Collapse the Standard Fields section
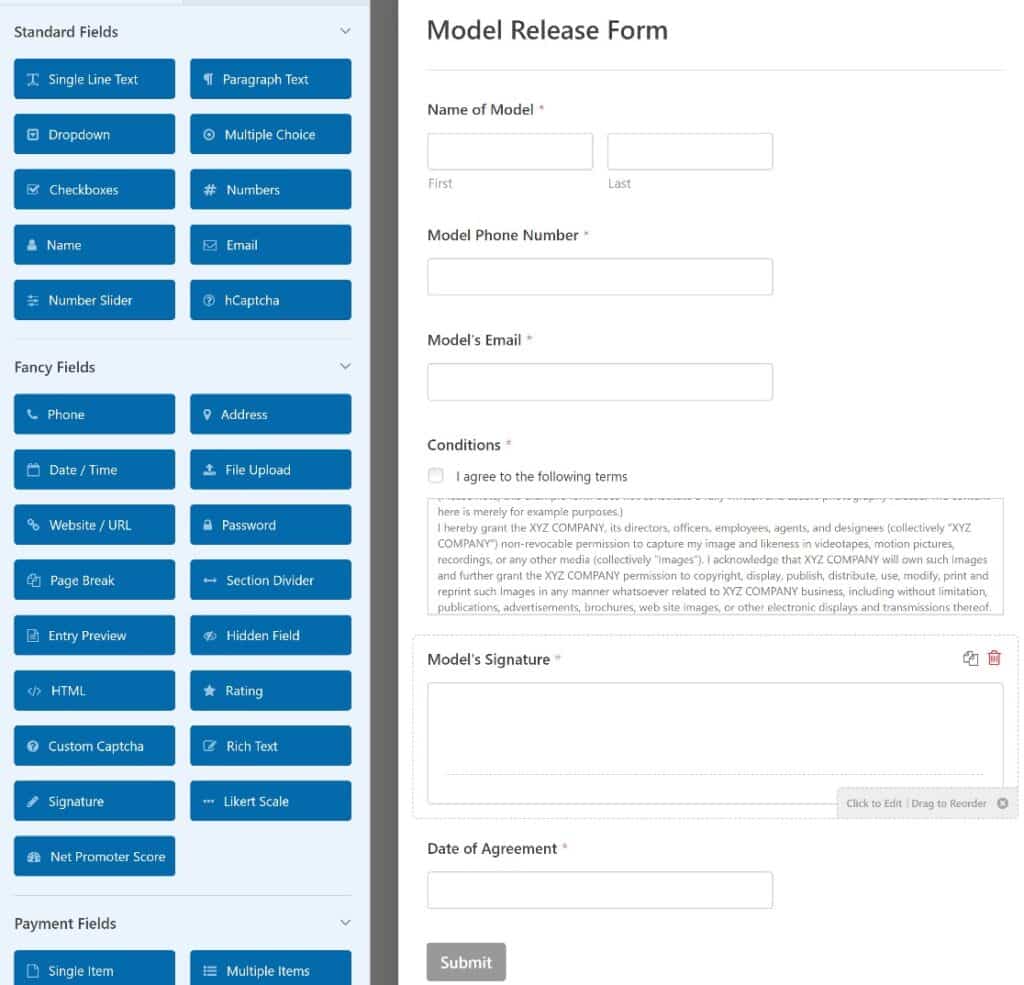 pyautogui.click(x=344, y=31)
